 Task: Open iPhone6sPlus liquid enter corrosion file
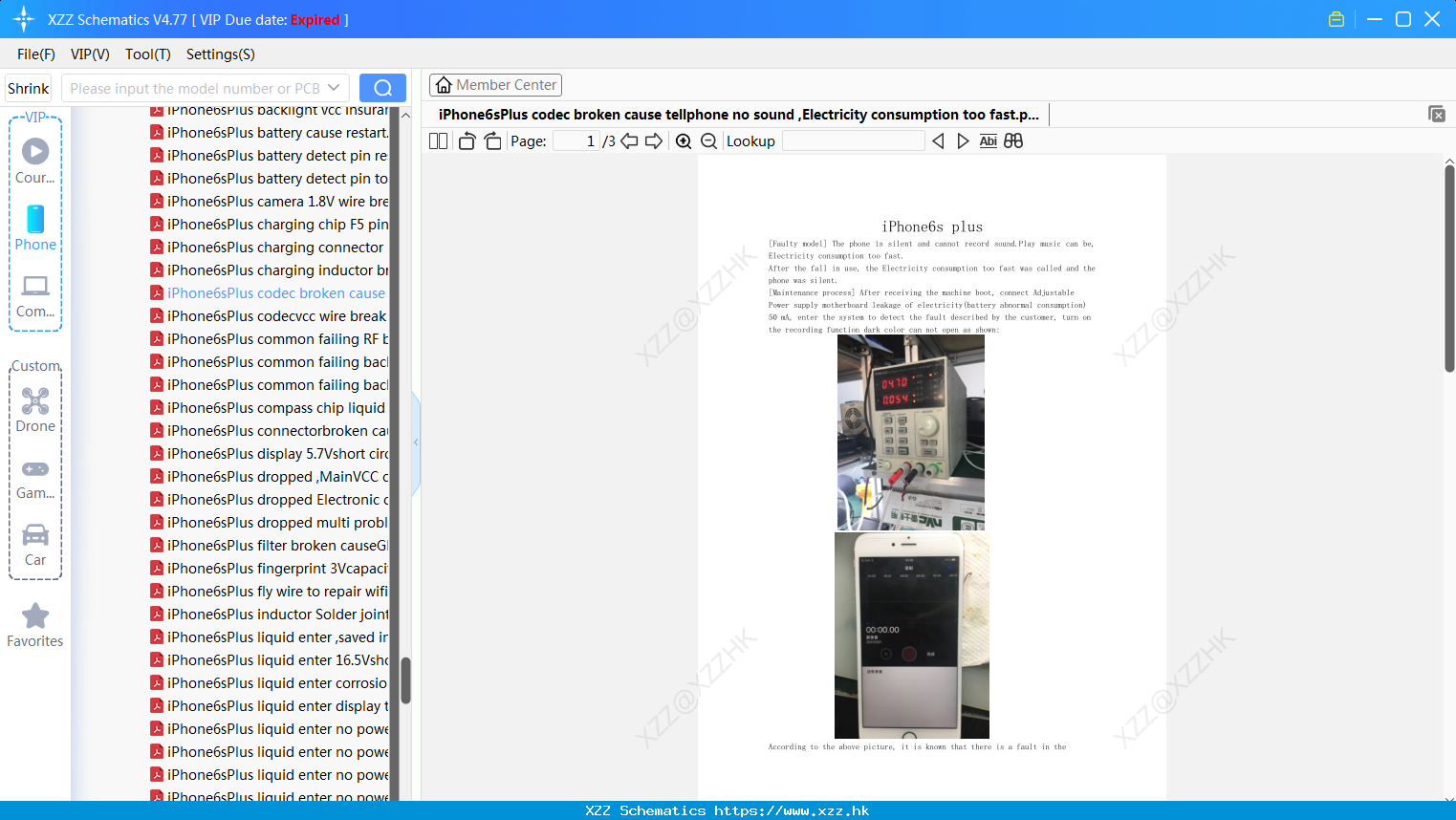[269, 683]
